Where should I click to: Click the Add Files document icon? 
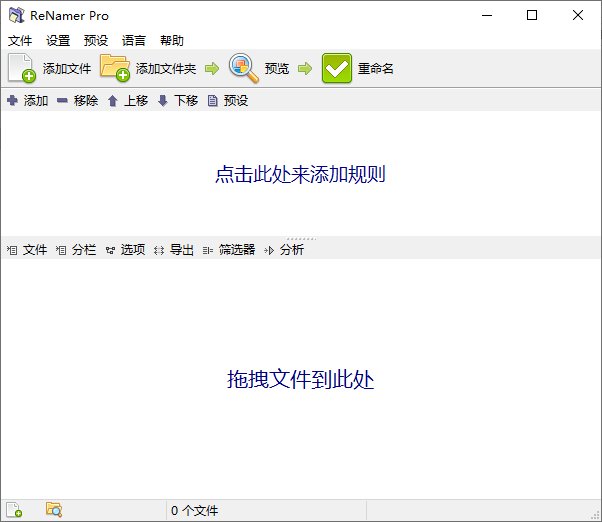coord(22,68)
